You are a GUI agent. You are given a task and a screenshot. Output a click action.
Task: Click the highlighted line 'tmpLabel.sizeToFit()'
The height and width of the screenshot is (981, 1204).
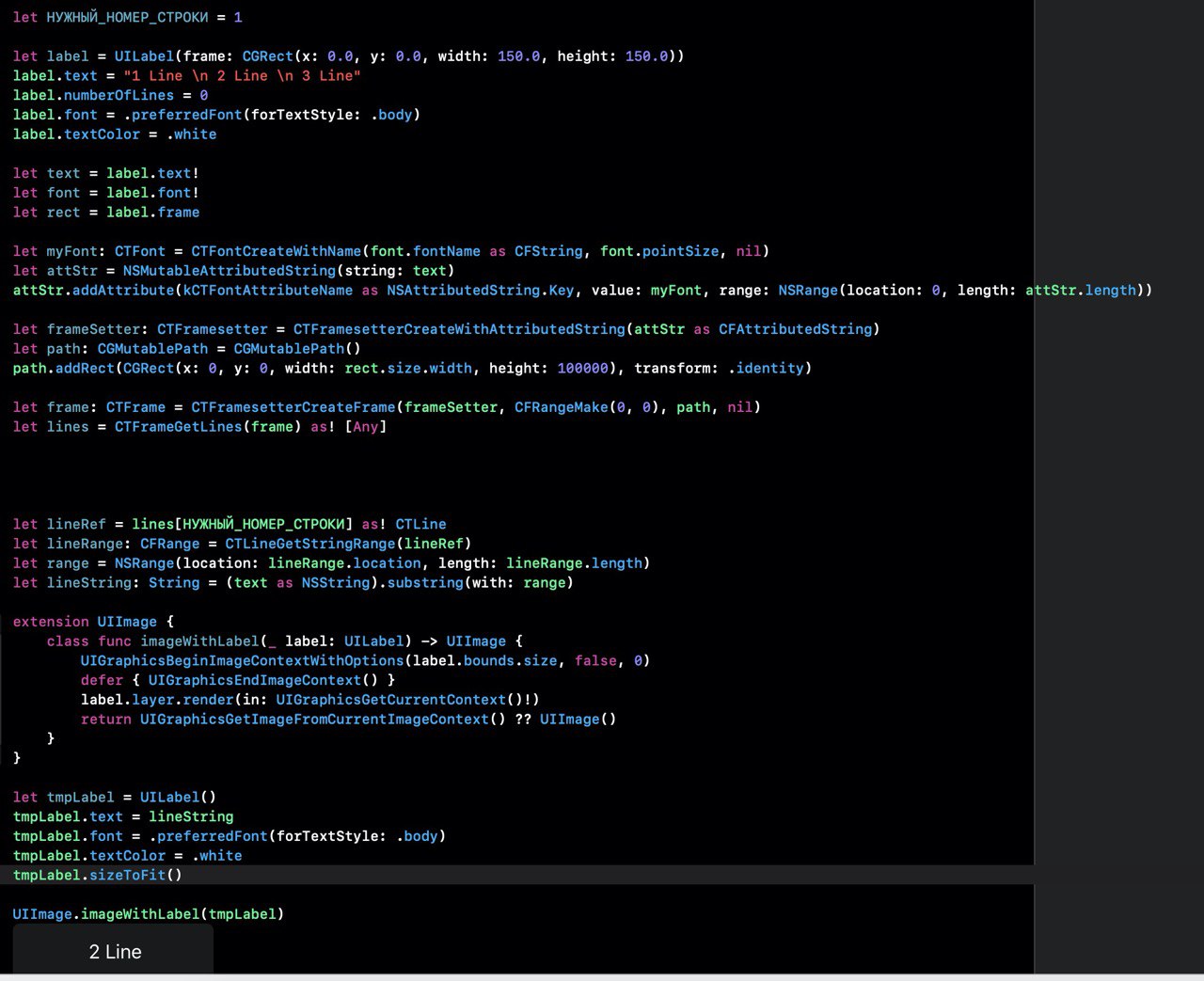97,876
